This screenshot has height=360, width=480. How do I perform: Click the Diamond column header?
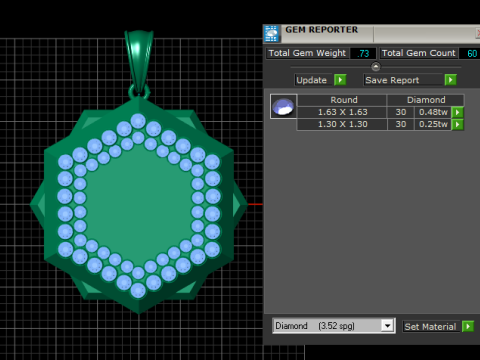(426, 100)
